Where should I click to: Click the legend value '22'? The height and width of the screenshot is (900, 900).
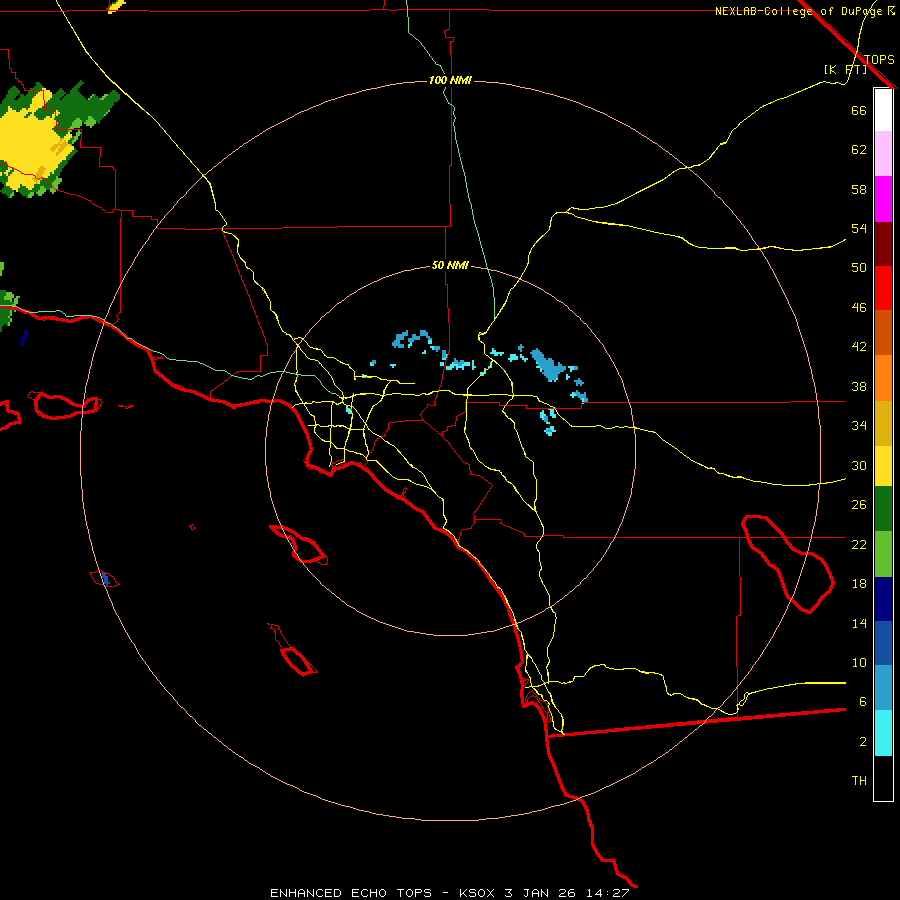859,544
